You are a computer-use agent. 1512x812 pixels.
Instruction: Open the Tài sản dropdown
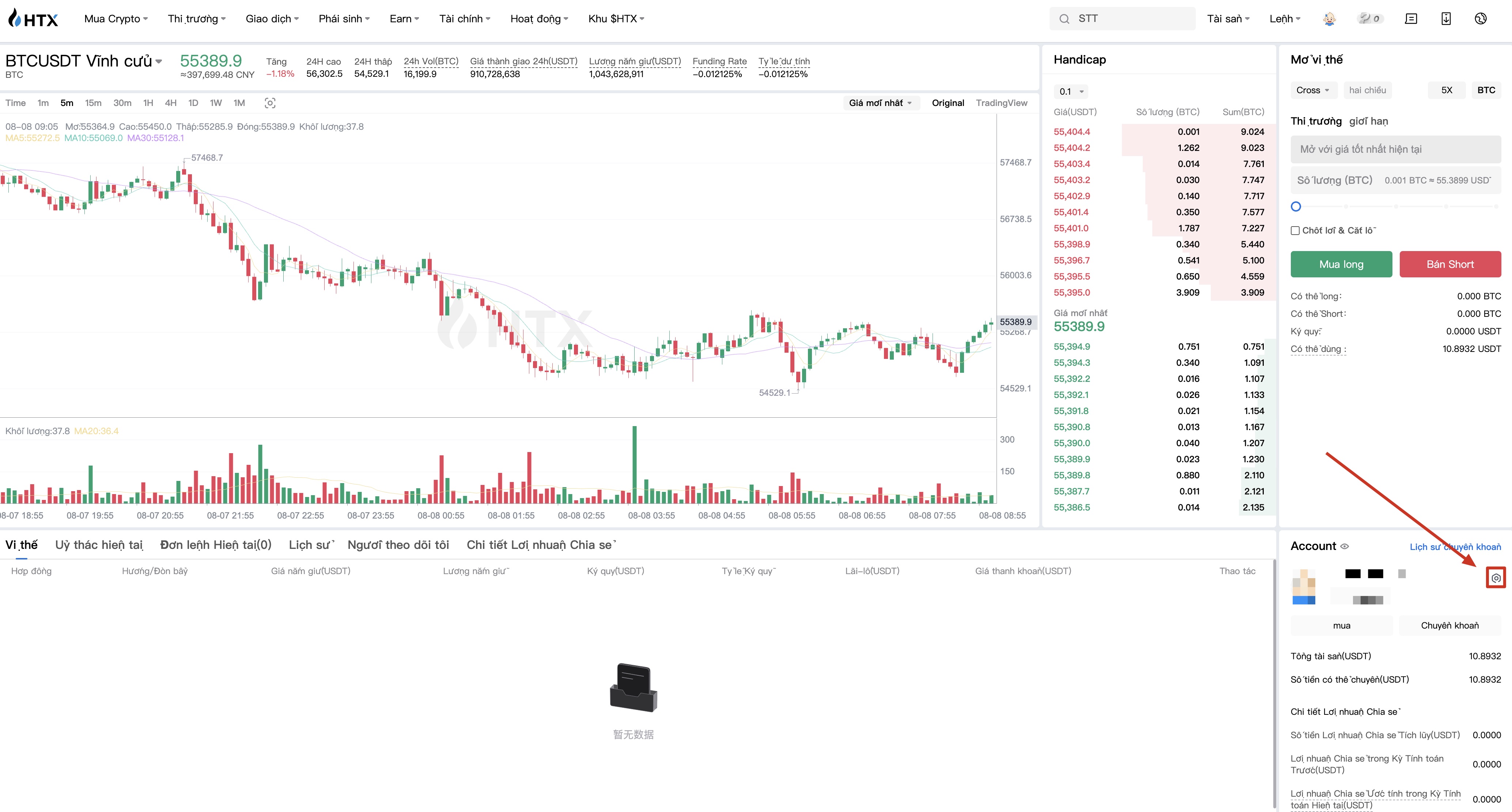(x=1228, y=19)
